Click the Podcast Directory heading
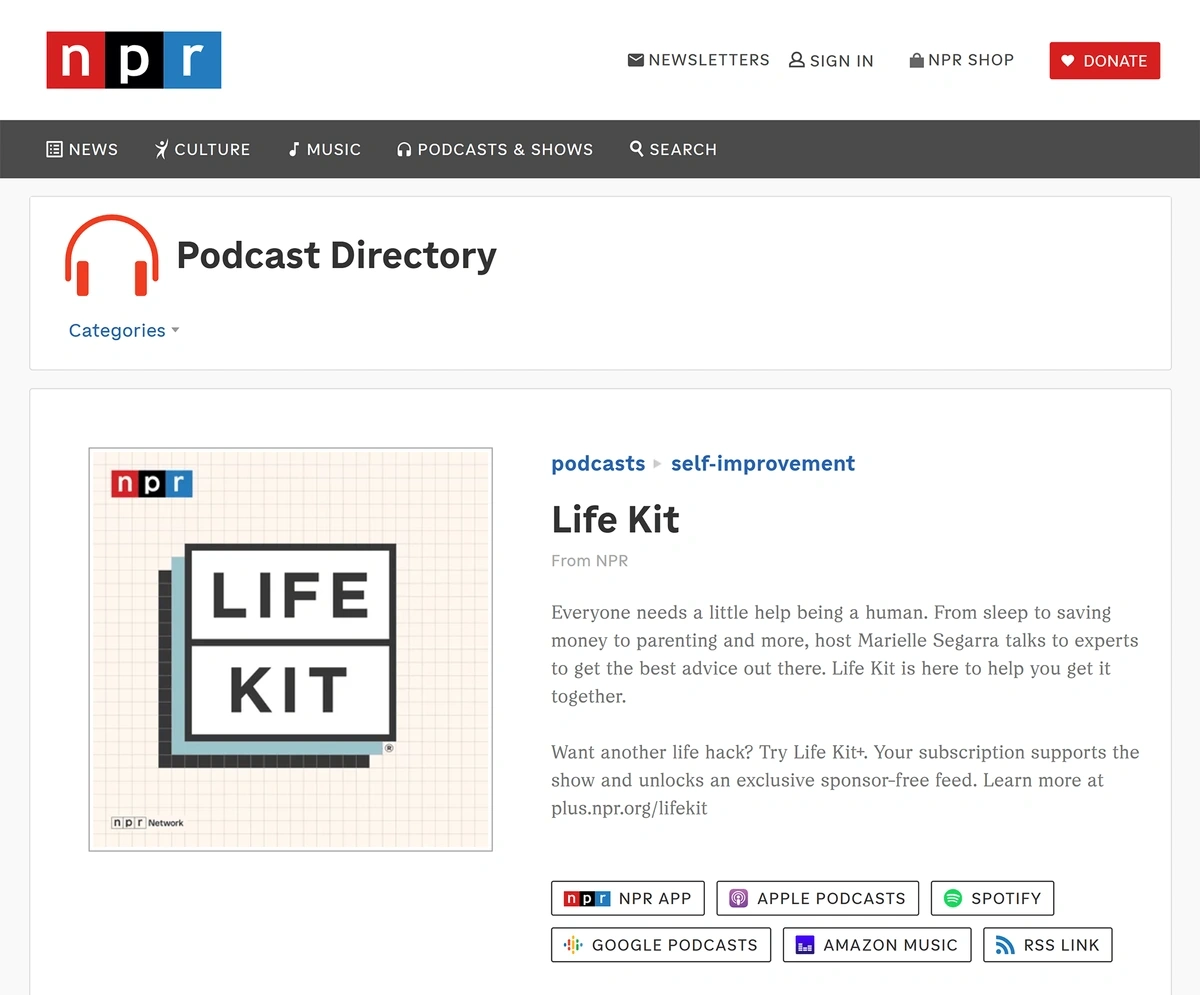Viewport: 1200px width, 995px height. coord(336,255)
